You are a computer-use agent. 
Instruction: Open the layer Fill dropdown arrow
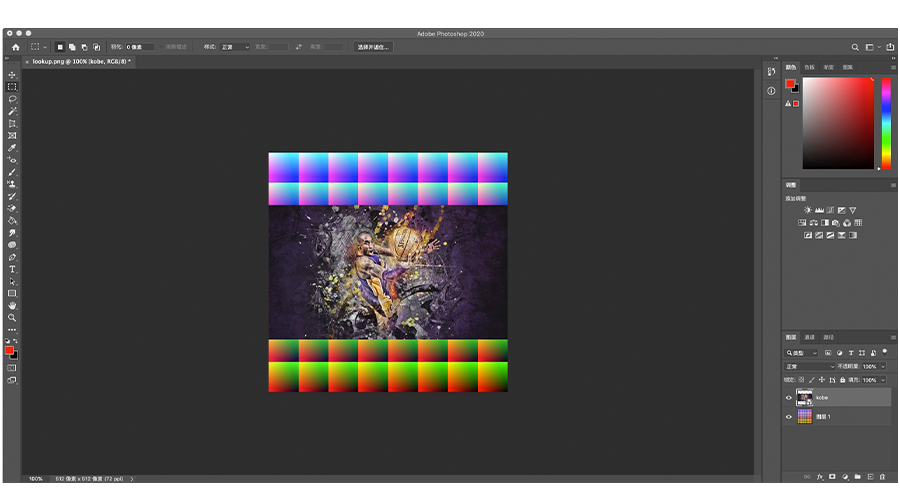(883, 379)
